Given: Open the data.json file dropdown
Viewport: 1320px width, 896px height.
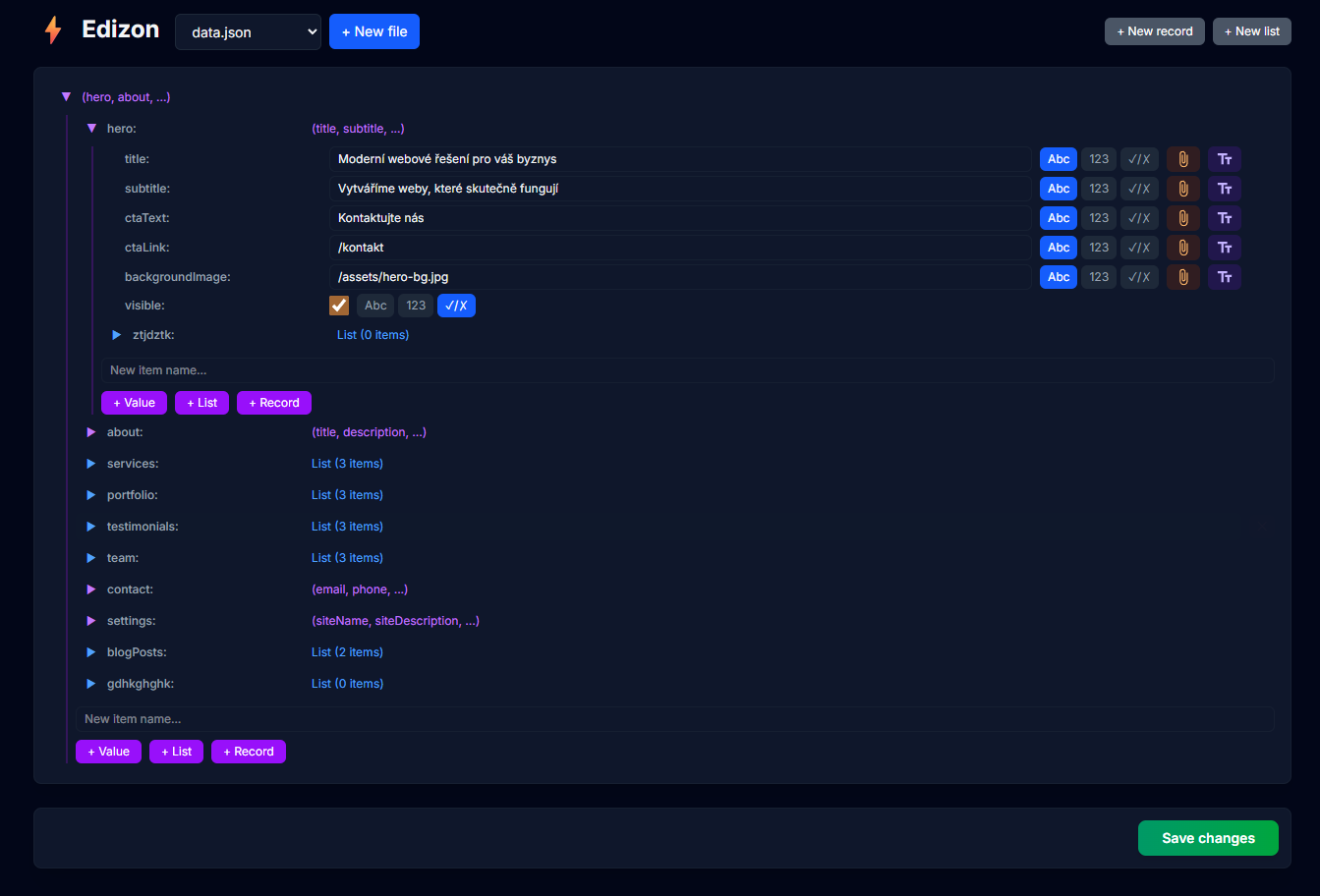Looking at the screenshot, I should point(248,32).
